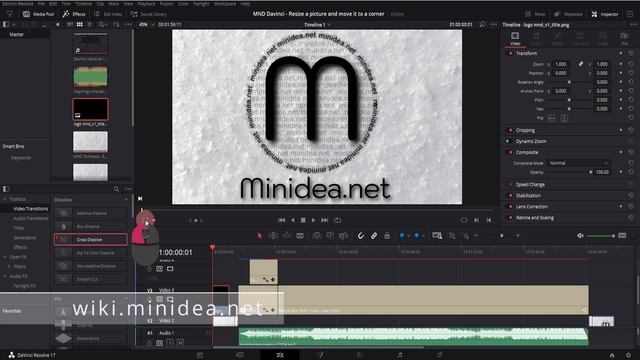Click go to first frame button
Image resolution: width=640 pixels, height=360 pixels.
click(x=281, y=220)
